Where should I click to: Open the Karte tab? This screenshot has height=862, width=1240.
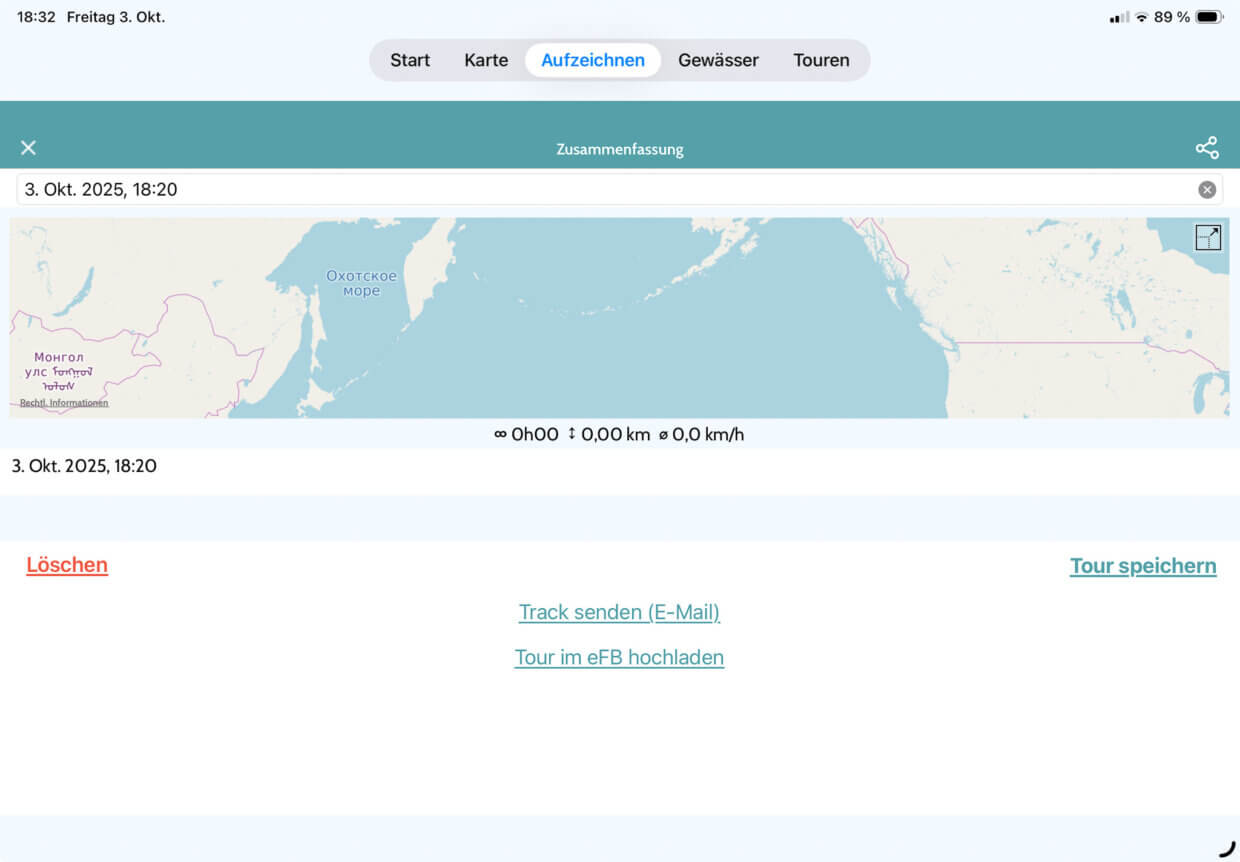[486, 60]
